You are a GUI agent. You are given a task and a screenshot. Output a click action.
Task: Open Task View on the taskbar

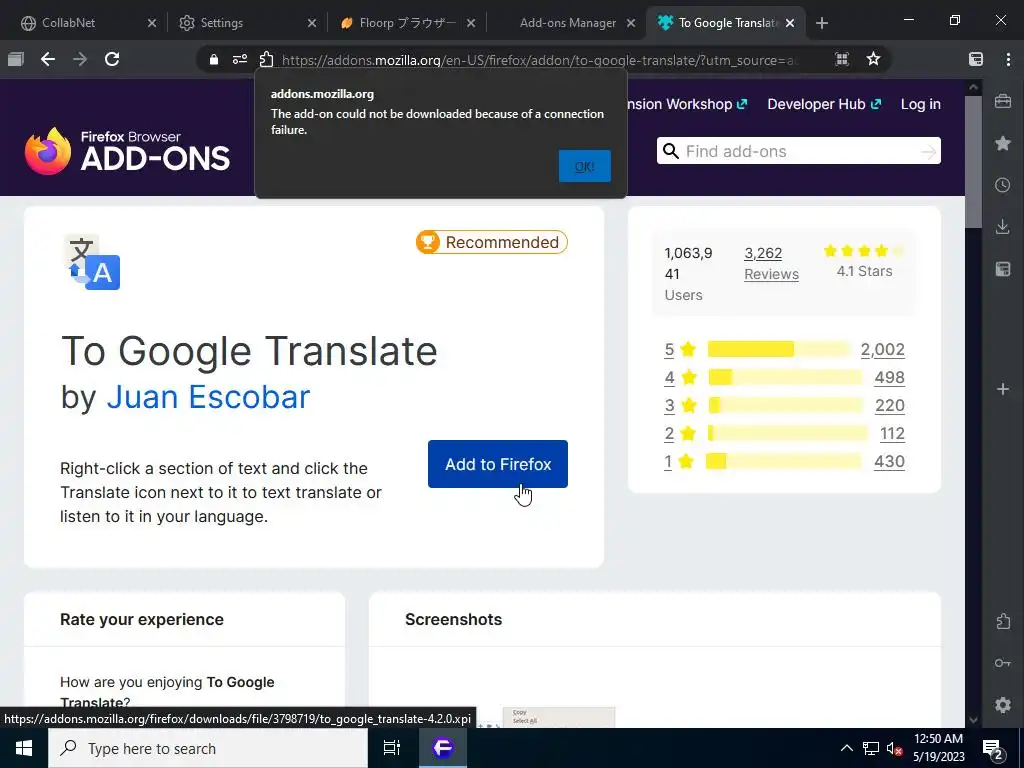pyautogui.click(x=392, y=748)
